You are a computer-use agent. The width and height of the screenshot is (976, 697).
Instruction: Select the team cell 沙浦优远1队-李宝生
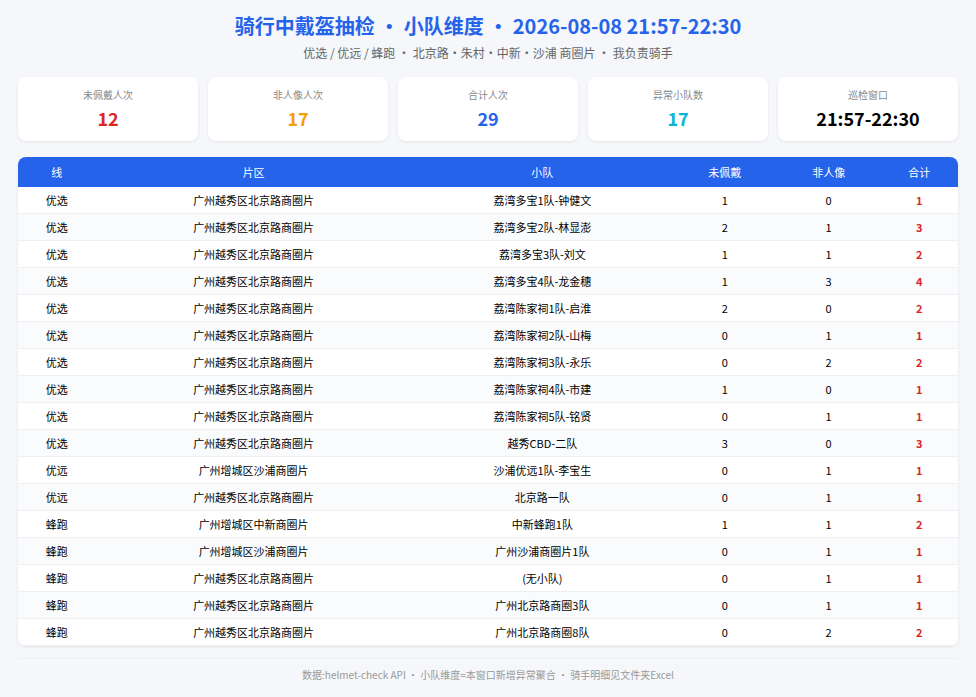(542, 470)
